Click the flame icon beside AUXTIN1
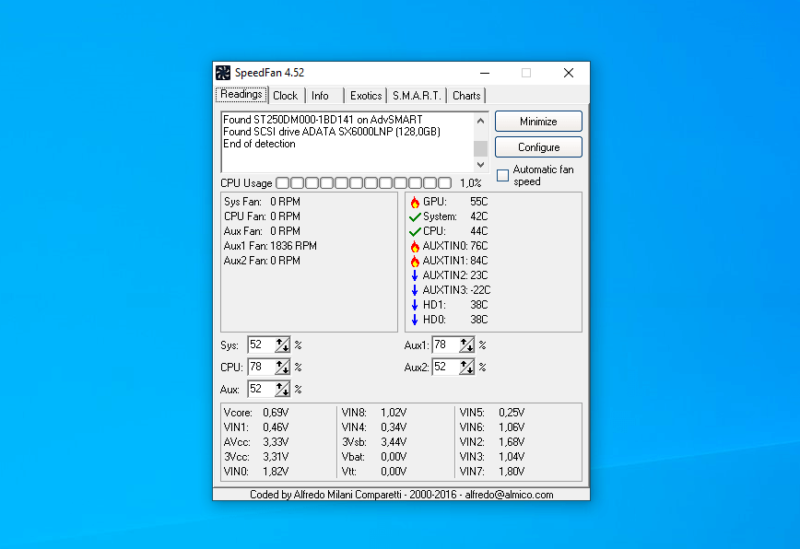 415,261
